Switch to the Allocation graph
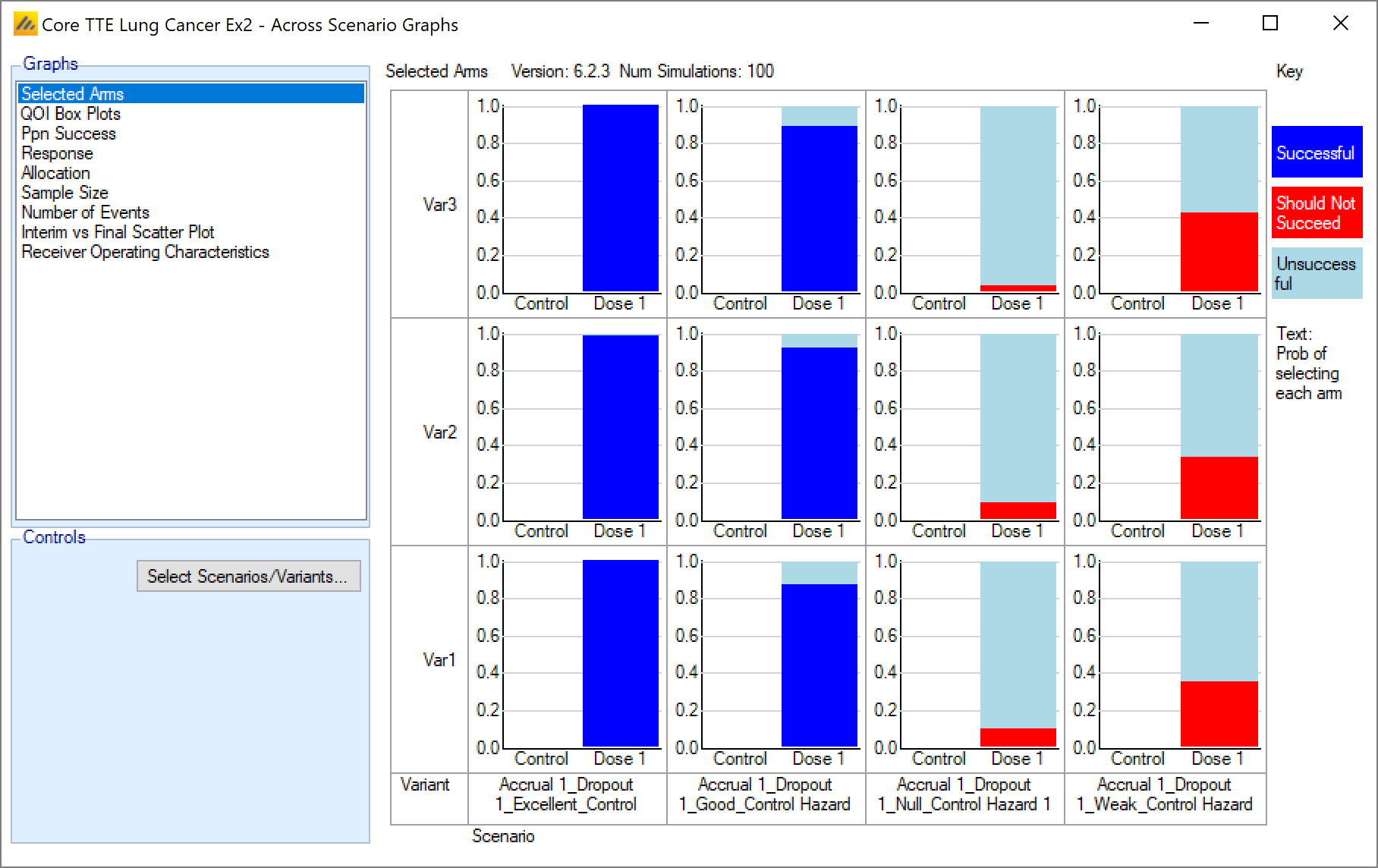Image resolution: width=1378 pixels, height=868 pixels. [55, 173]
